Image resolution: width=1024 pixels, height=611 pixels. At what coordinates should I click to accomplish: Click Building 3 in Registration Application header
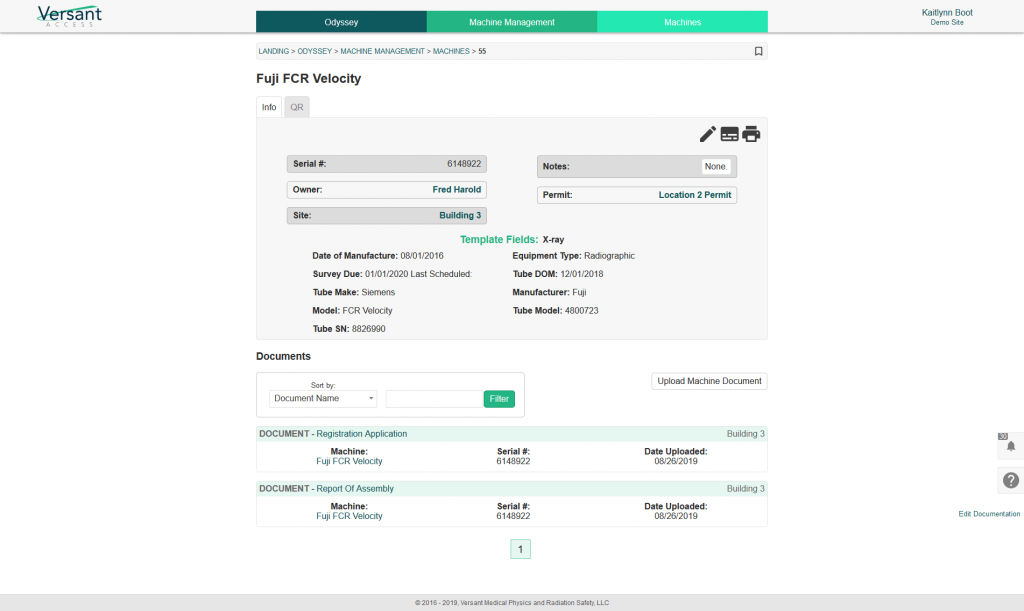click(745, 433)
